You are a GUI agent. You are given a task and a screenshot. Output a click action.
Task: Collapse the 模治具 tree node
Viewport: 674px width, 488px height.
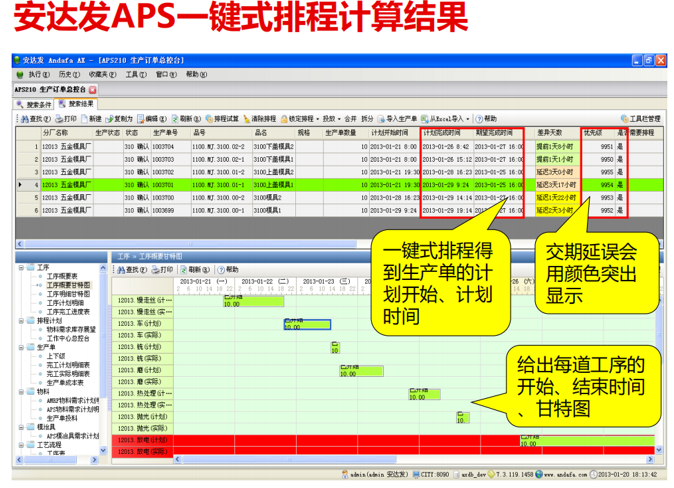(21, 427)
